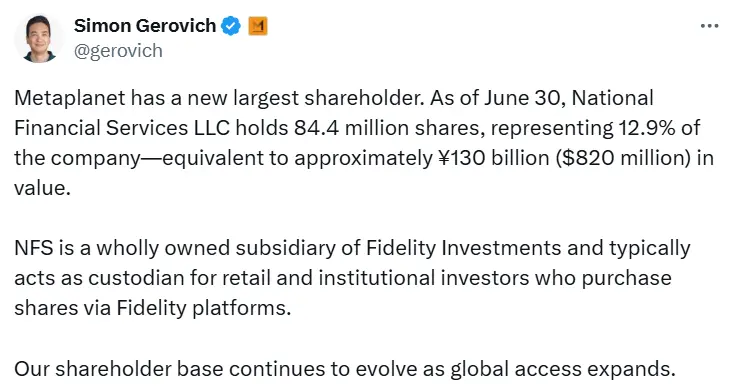Open the three-dot more options menu
735x386 pixels.
pyautogui.click(x=709, y=26)
